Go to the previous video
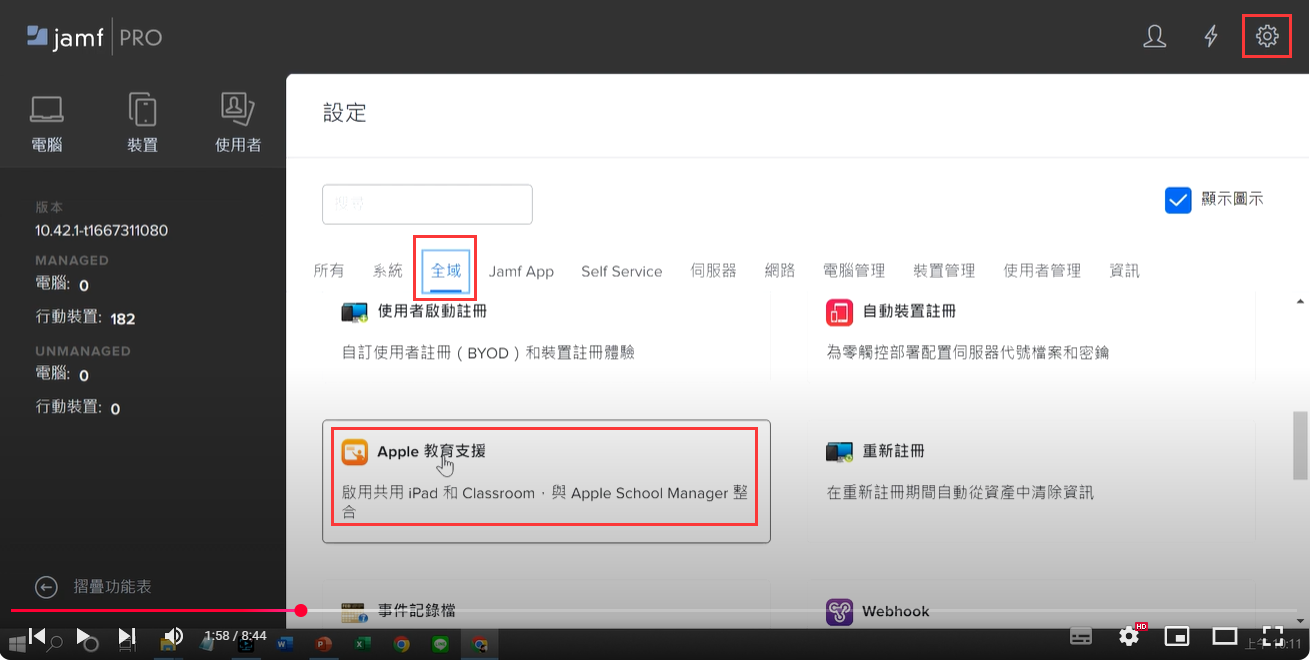The height and width of the screenshot is (663, 1313). [37, 636]
